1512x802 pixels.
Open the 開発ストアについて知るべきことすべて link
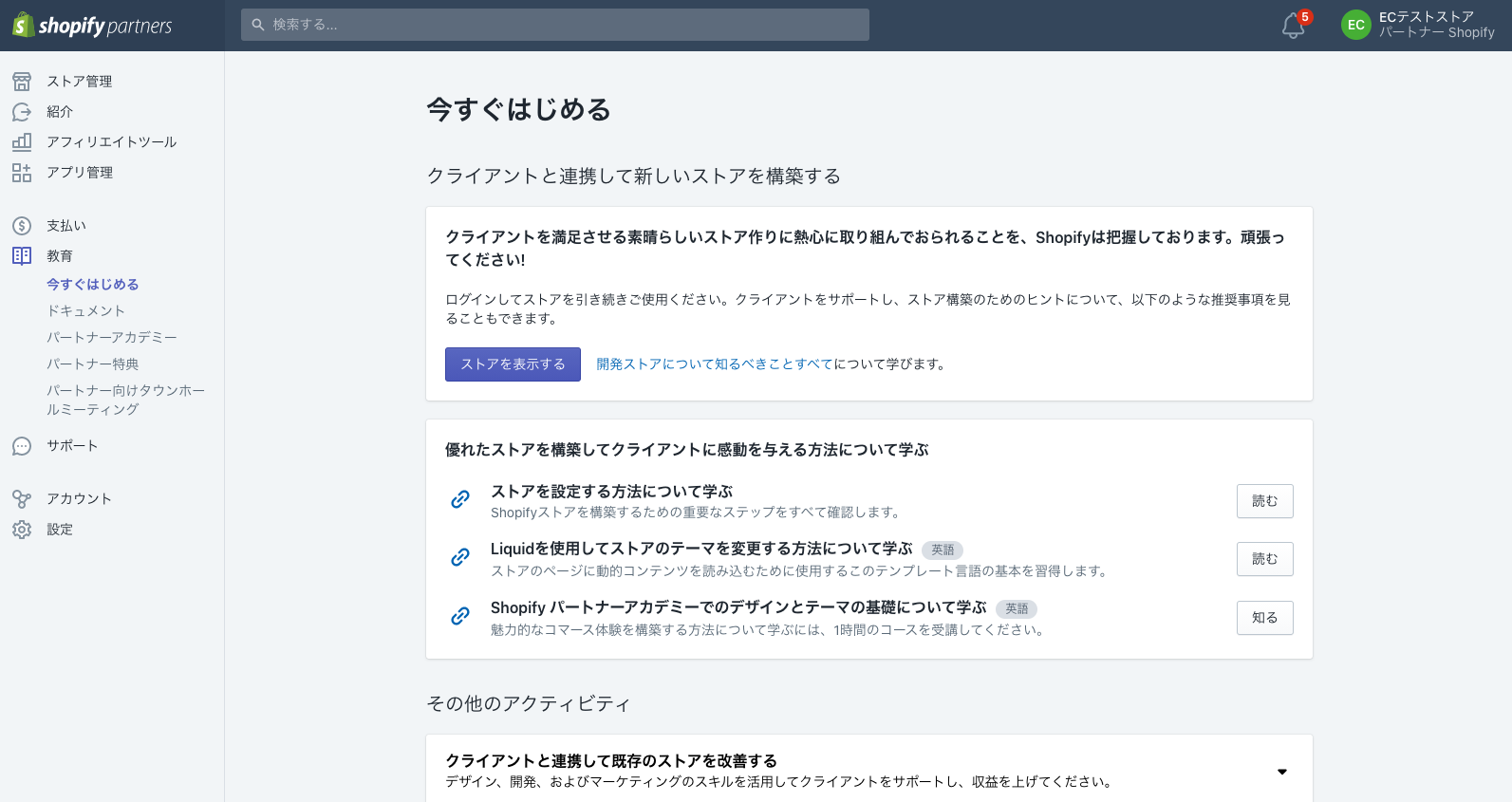[715, 364]
